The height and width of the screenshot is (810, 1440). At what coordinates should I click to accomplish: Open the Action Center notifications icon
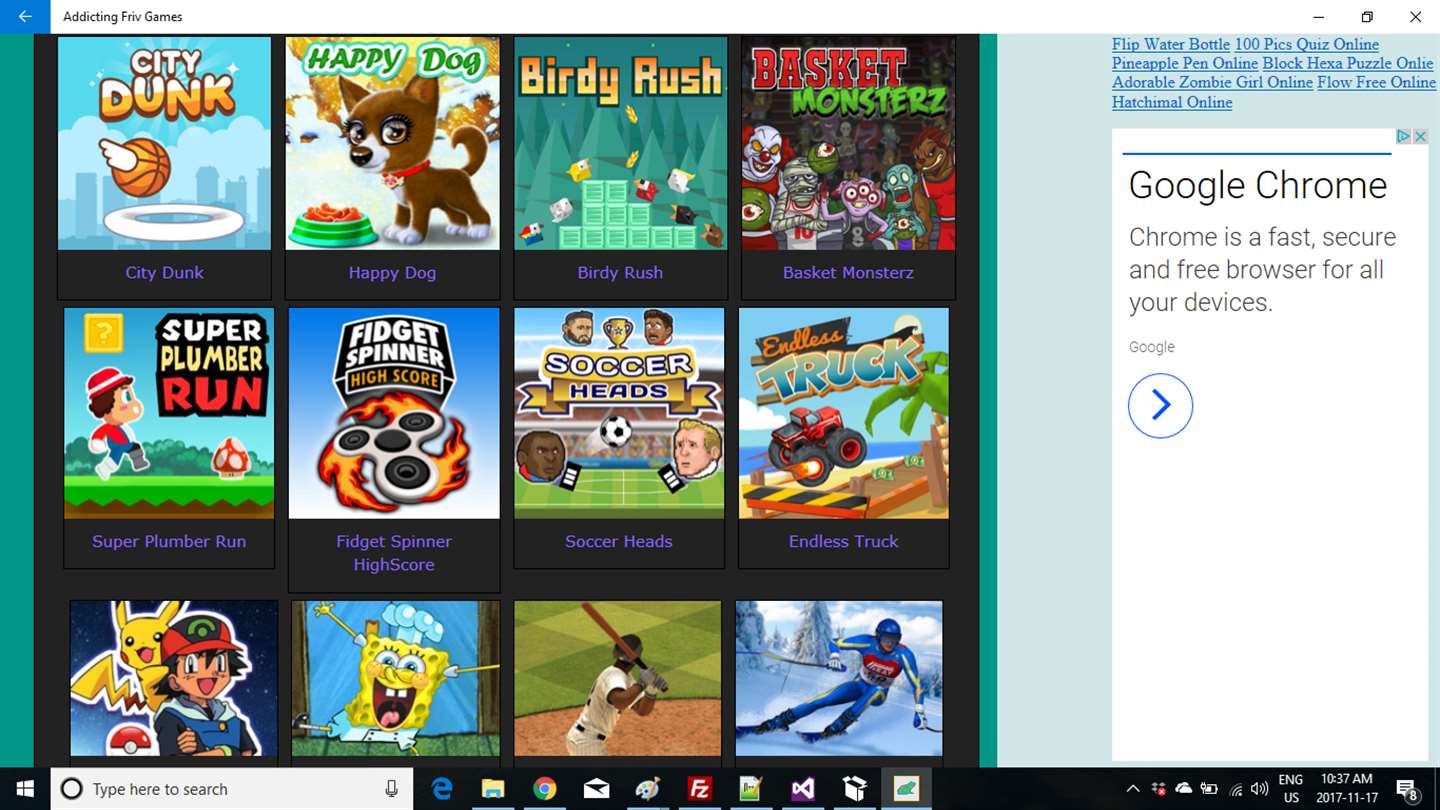pos(1408,789)
